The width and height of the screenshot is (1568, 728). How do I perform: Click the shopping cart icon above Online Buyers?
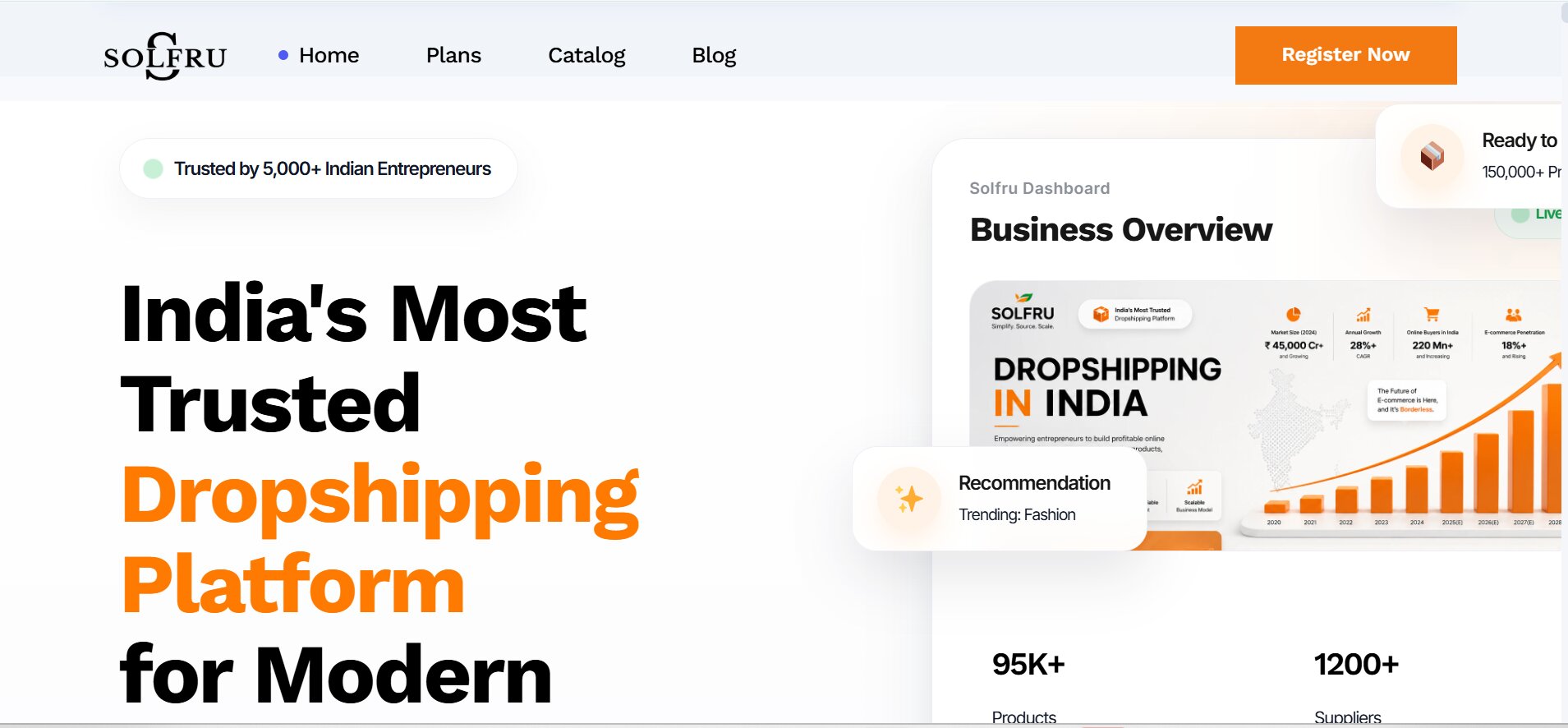pos(1432,315)
